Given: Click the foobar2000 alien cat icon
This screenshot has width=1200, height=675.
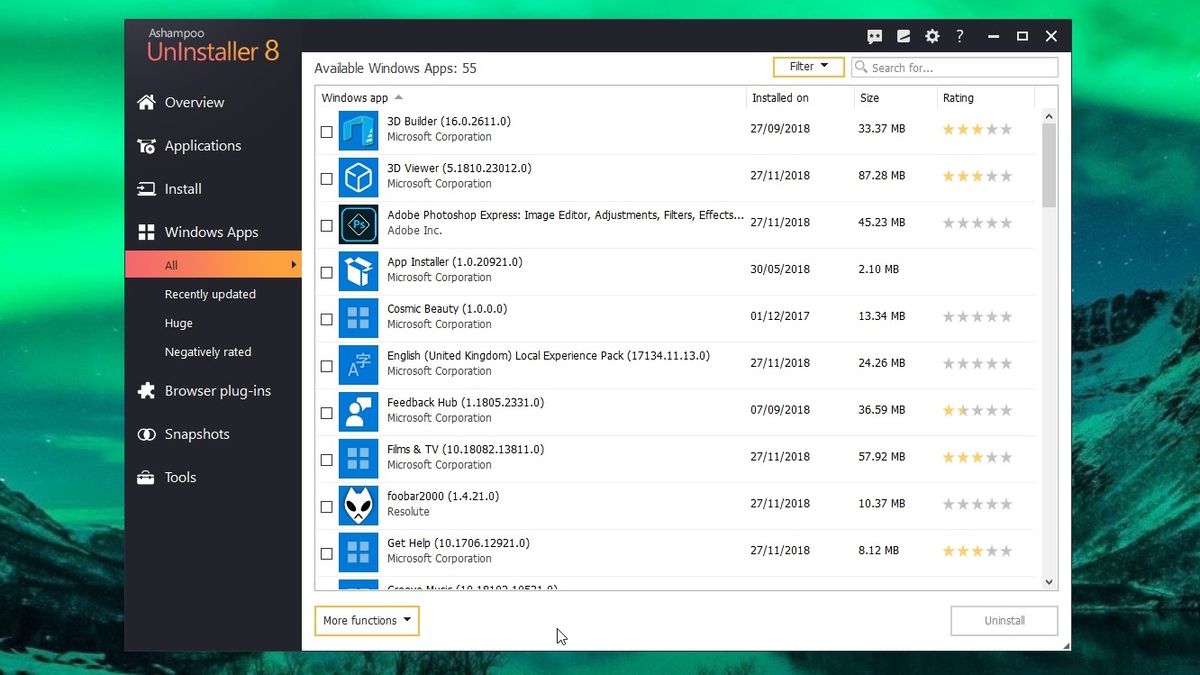Looking at the screenshot, I should 358,506.
